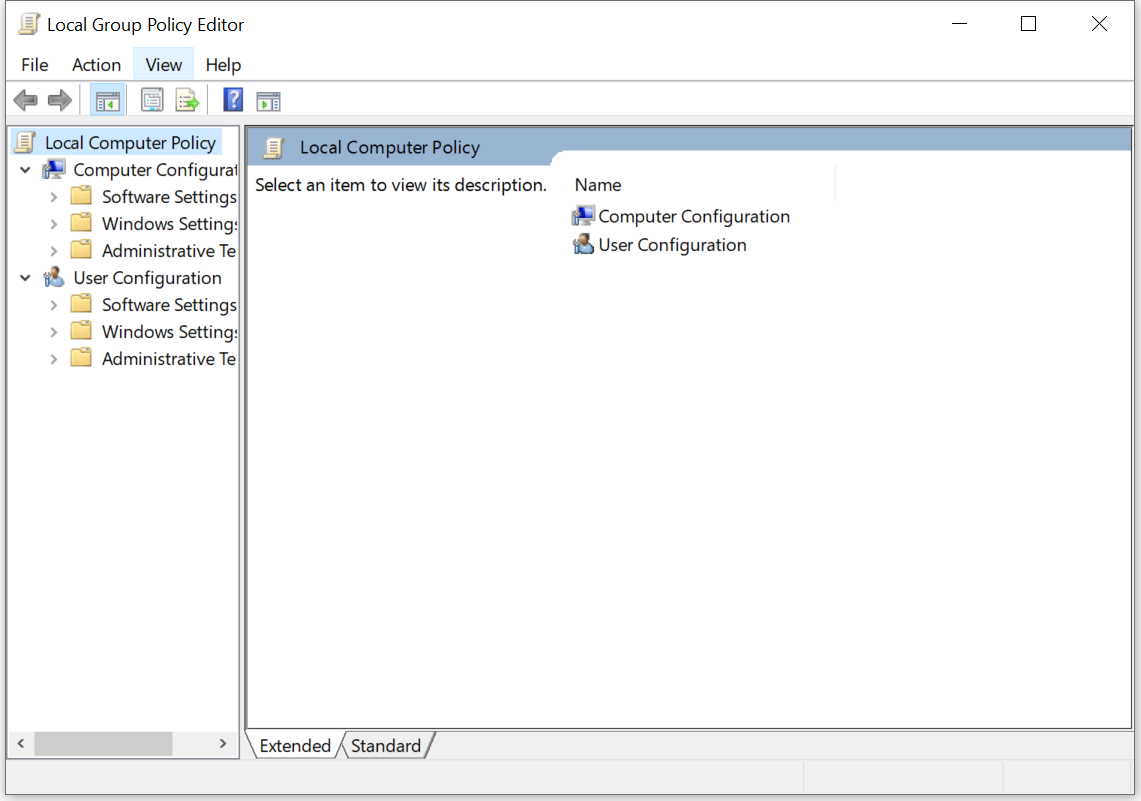Click the tree pane horizontal scrollbar thumb

coord(103,744)
